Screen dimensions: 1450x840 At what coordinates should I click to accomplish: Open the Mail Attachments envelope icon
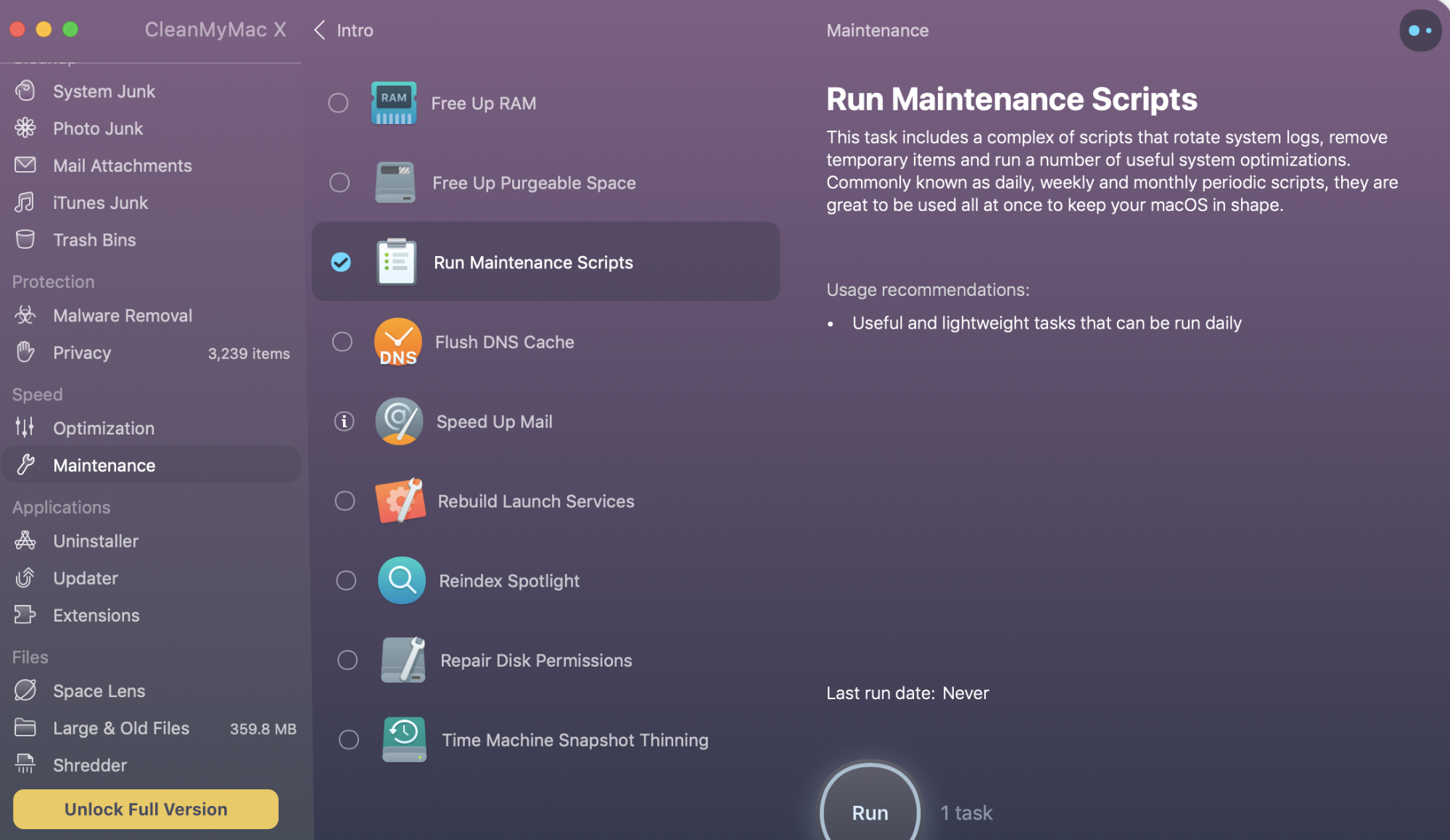click(x=25, y=165)
